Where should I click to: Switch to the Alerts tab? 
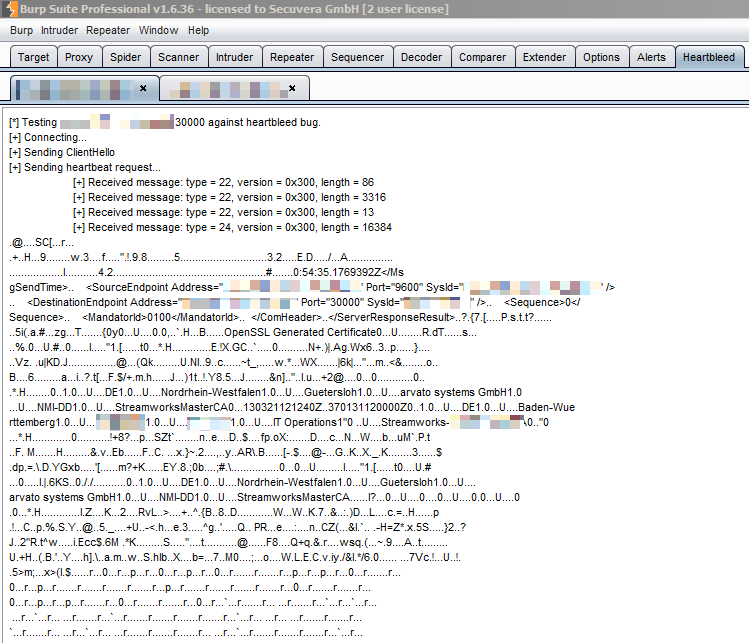coord(651,57)
